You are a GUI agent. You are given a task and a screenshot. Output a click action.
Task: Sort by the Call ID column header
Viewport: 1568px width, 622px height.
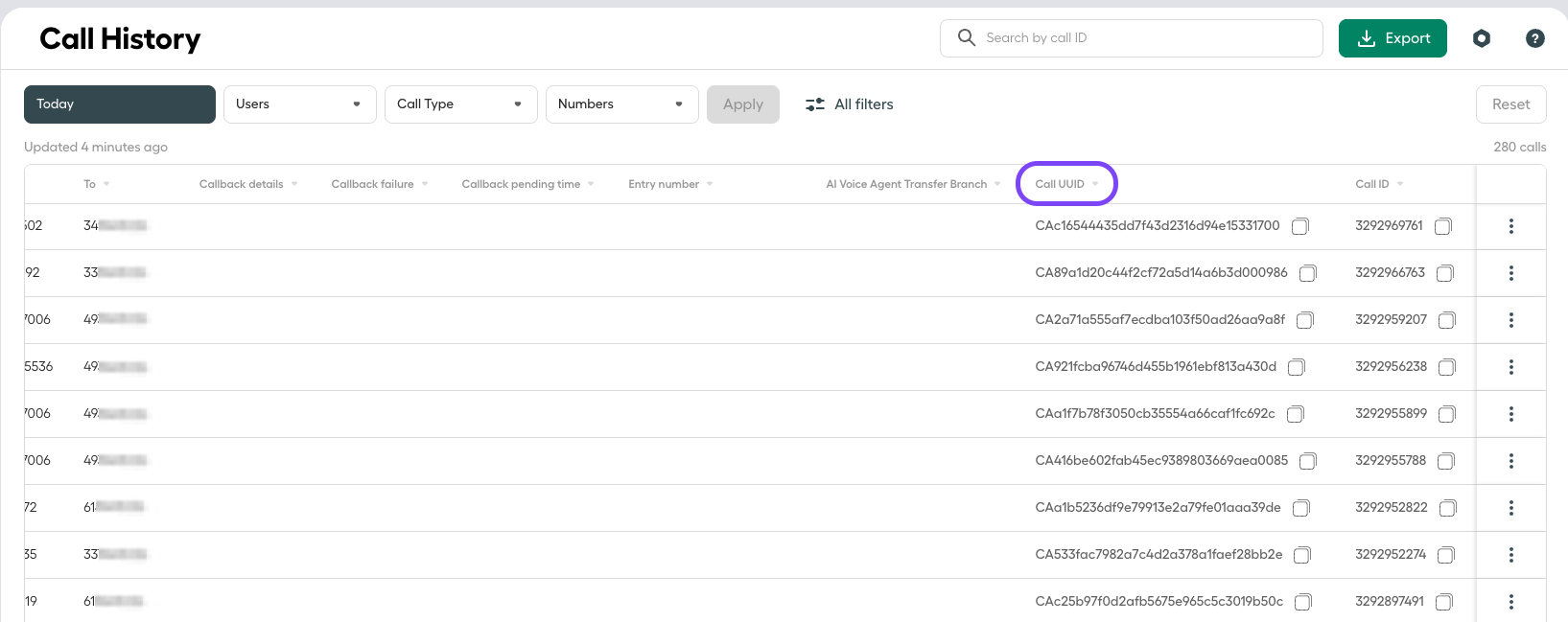tap(1379, 184)
